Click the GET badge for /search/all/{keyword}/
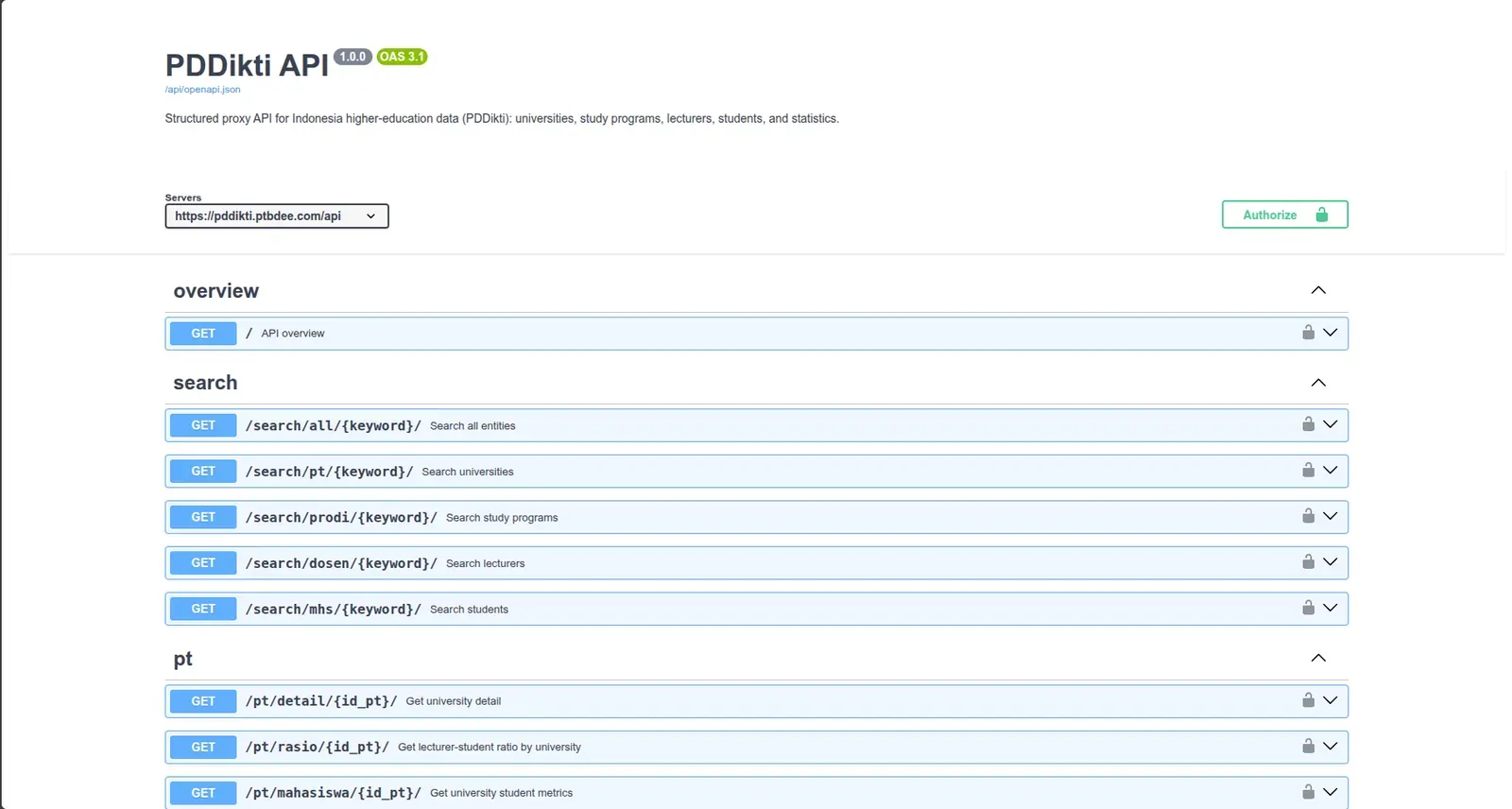 pos(203,425)
